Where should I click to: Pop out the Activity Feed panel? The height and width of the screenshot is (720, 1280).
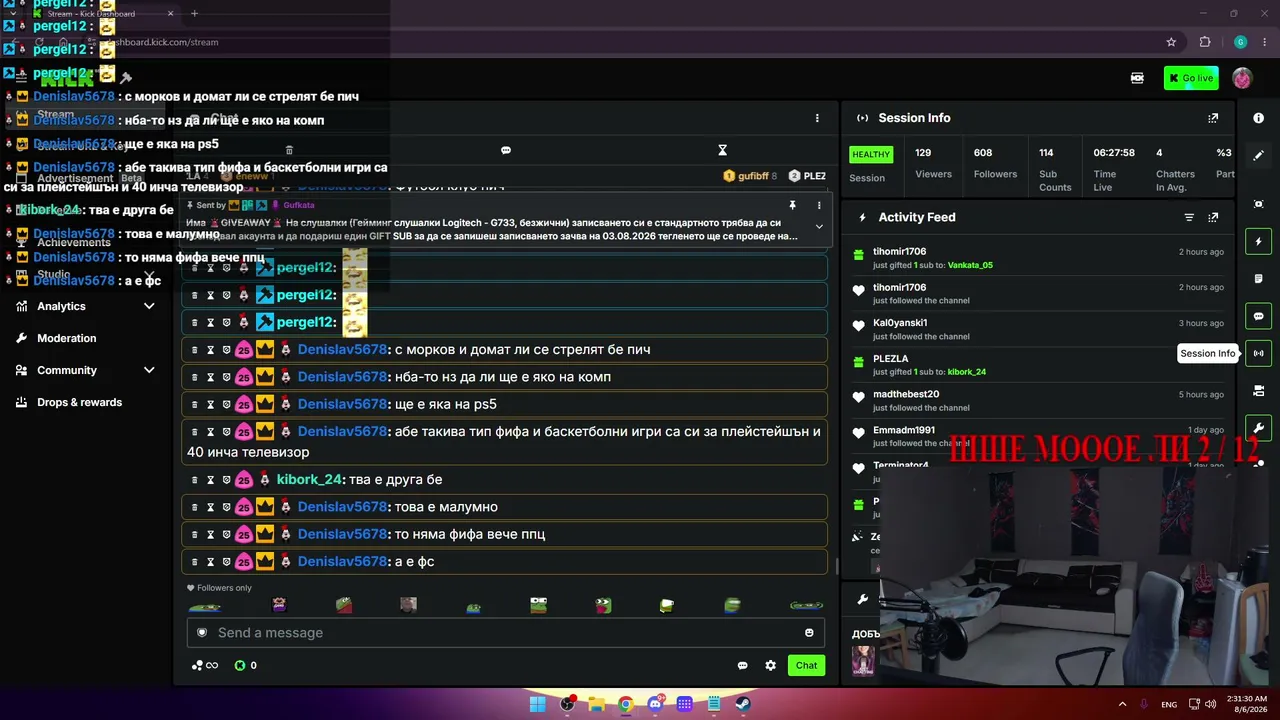point(1213,217)
